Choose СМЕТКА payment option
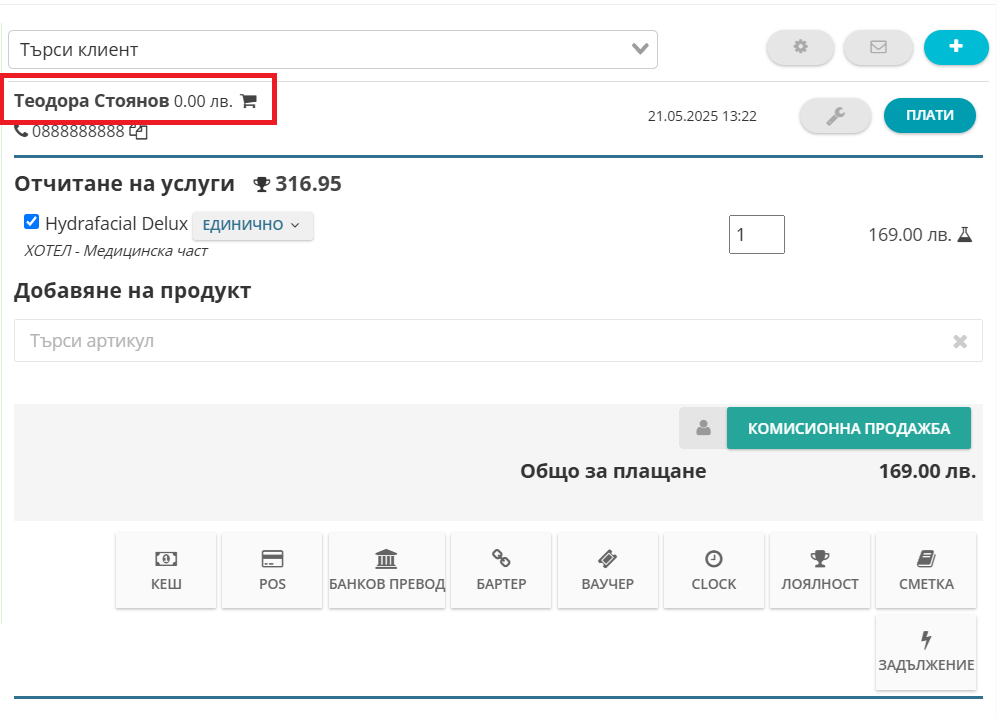 (926, 570)
